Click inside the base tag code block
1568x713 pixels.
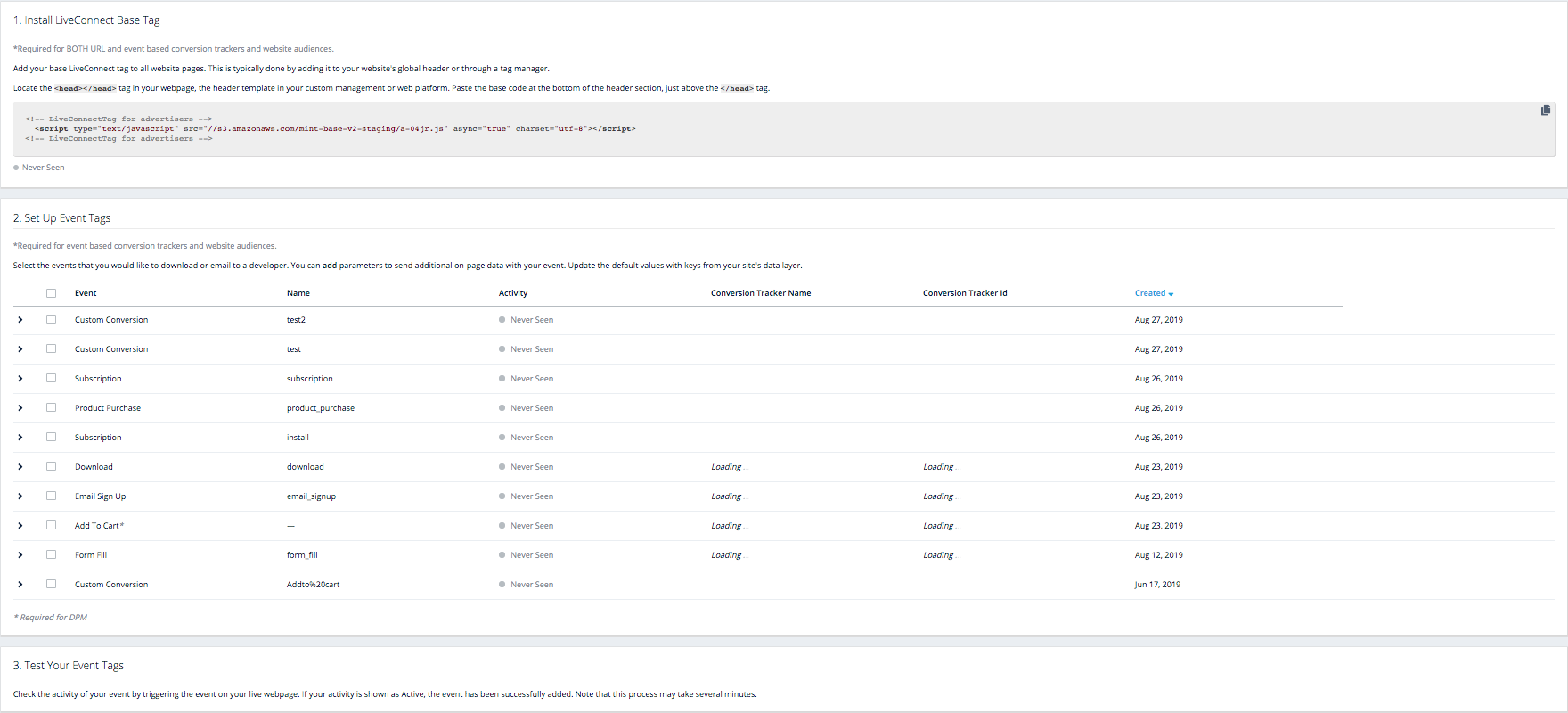click(x=784, y=129)
